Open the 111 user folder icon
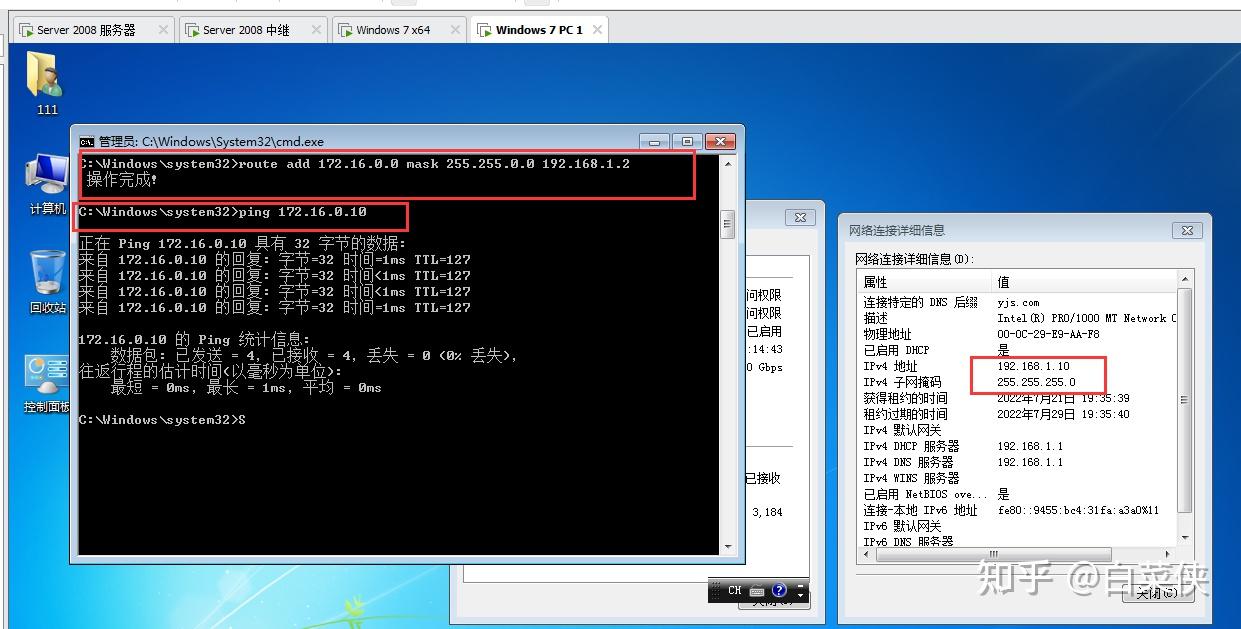 point(43,78)
